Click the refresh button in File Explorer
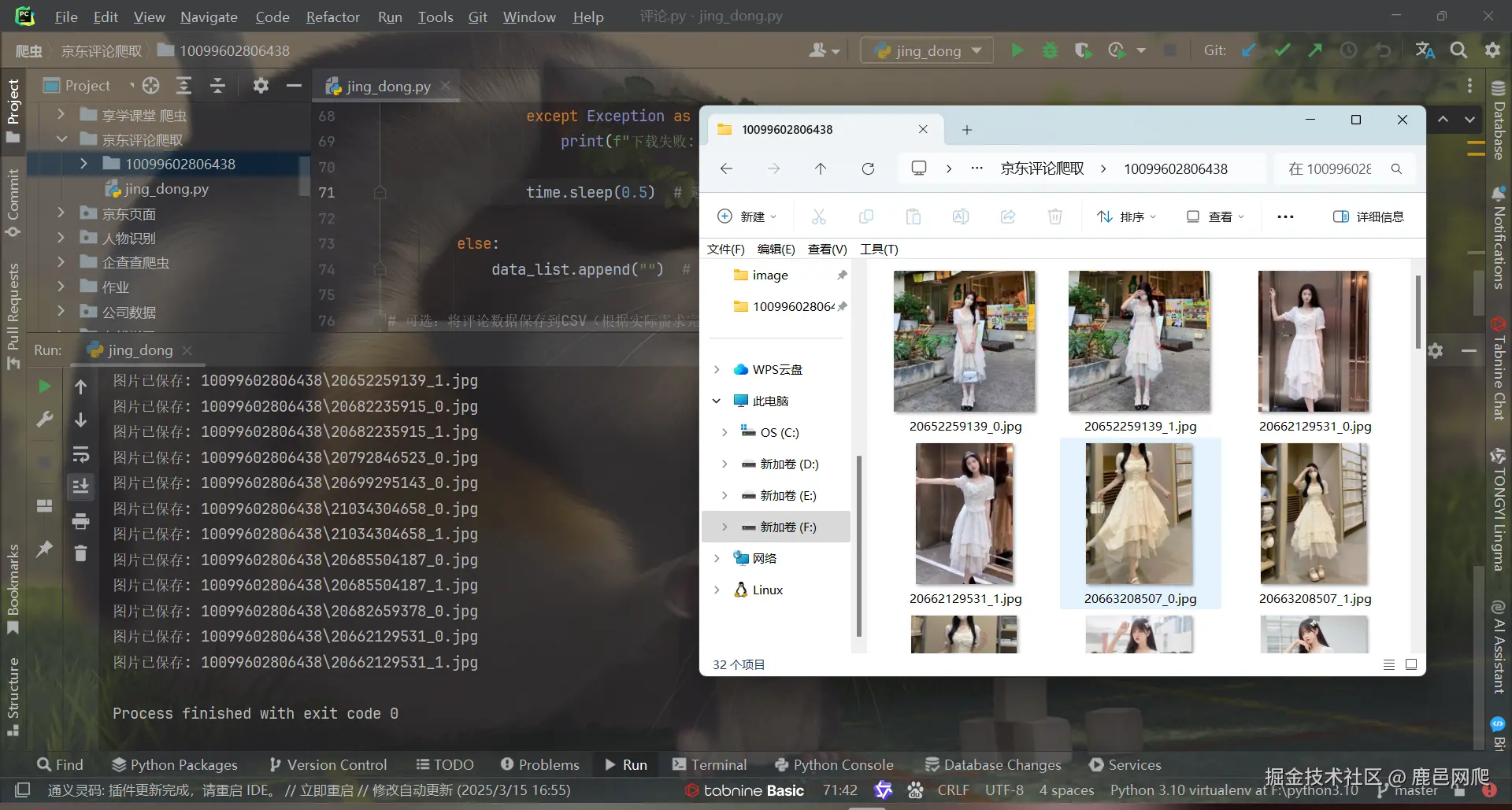 pos(868,169)
